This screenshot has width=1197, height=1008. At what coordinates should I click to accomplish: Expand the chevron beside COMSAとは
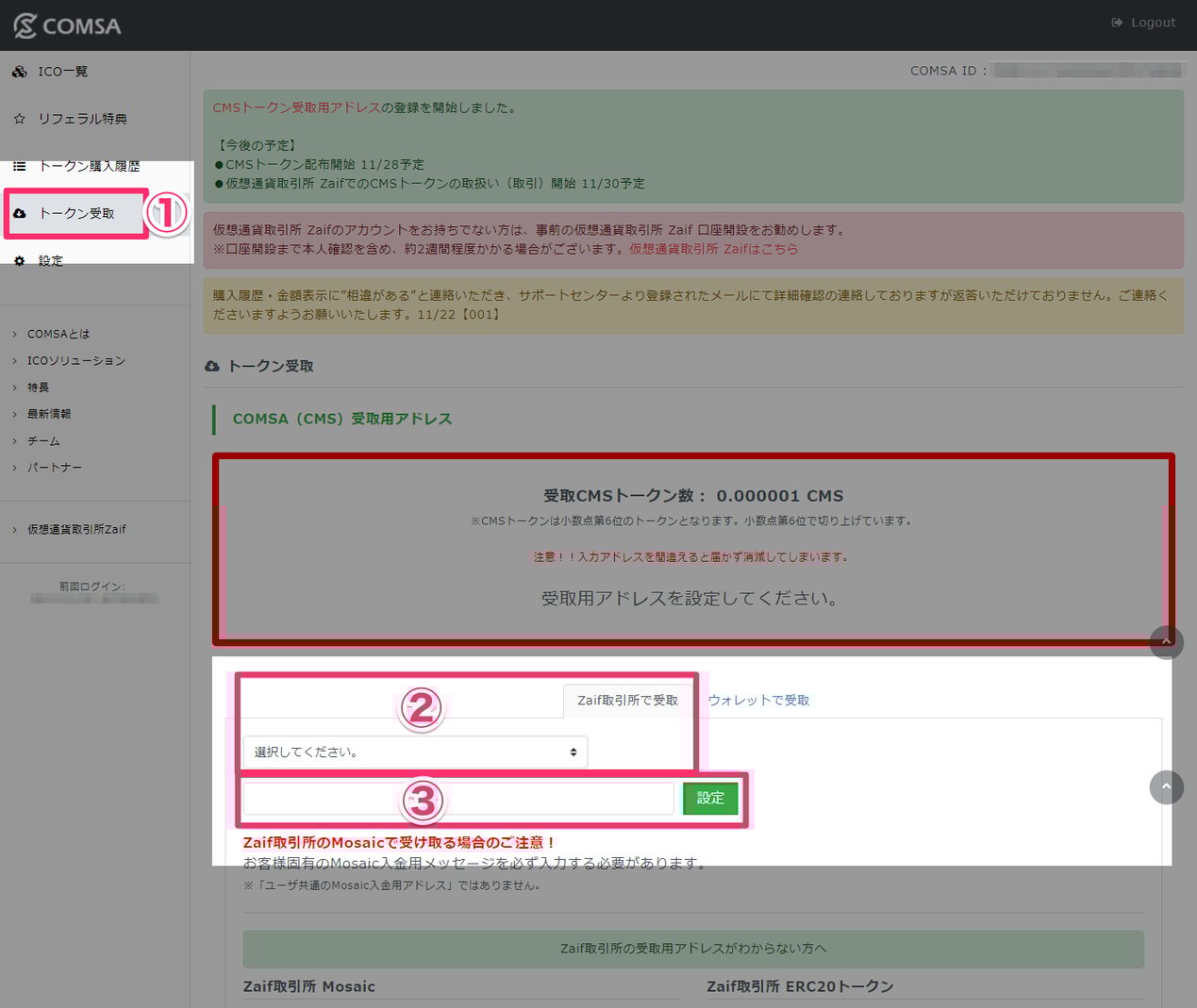click(14, 334)
